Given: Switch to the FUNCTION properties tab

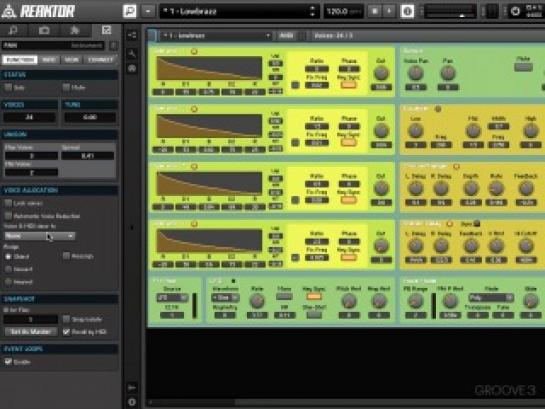Looking at the screenshot, I should tap(20, 60).
